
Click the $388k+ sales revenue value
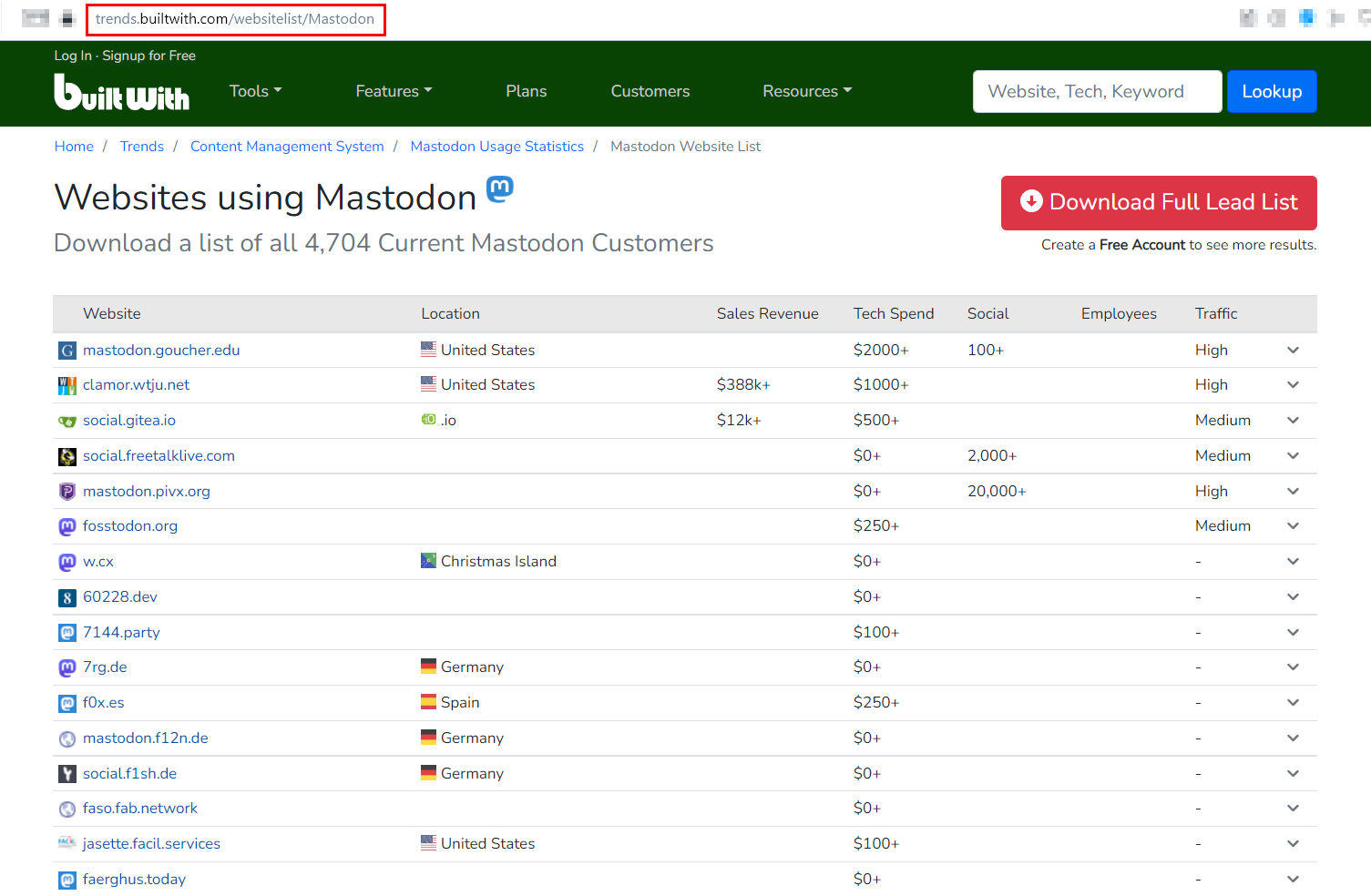[x=743, y=384]
